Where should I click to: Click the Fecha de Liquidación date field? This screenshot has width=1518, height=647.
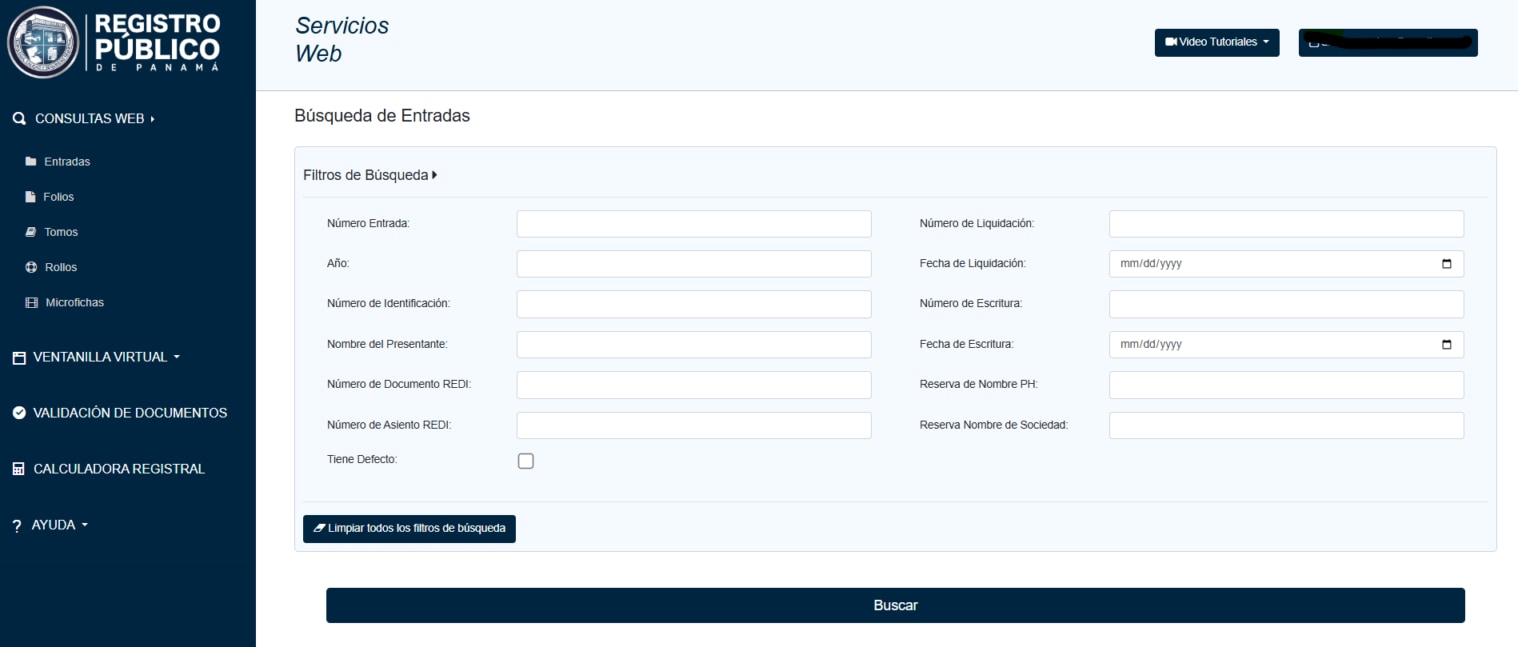pyautogui.click(x=1286, y=264)
